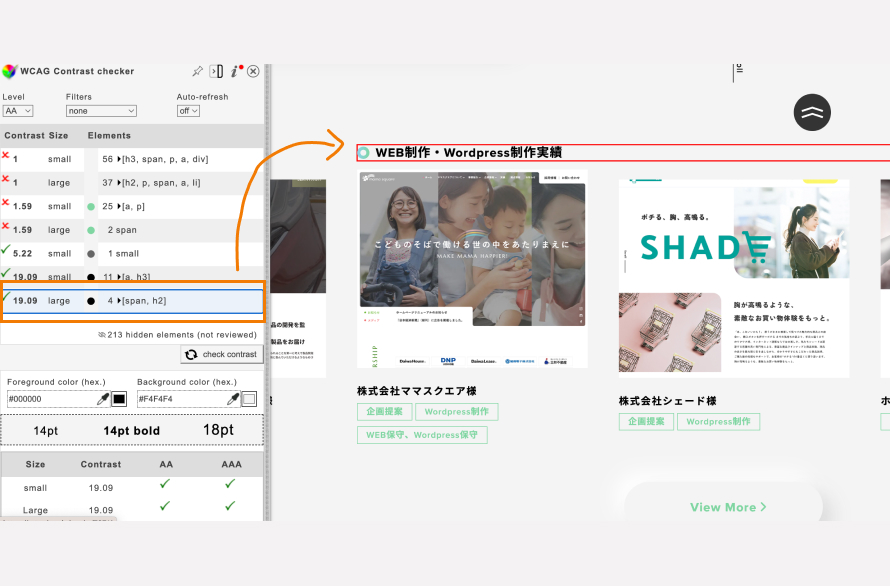Click the foreground color eyedropper
The image size is (890, 586).
[x=102, y=399]
